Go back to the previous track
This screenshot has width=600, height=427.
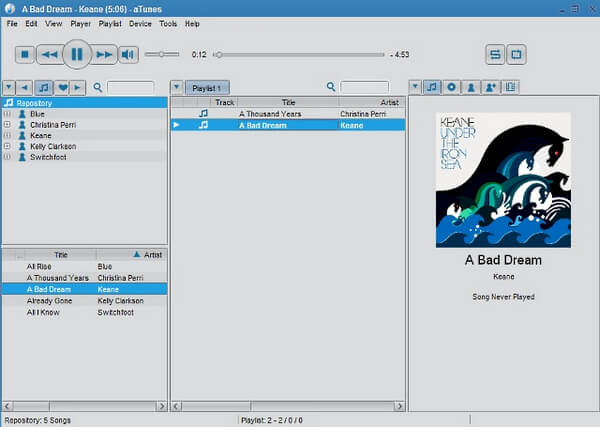(x=49, y=54)
